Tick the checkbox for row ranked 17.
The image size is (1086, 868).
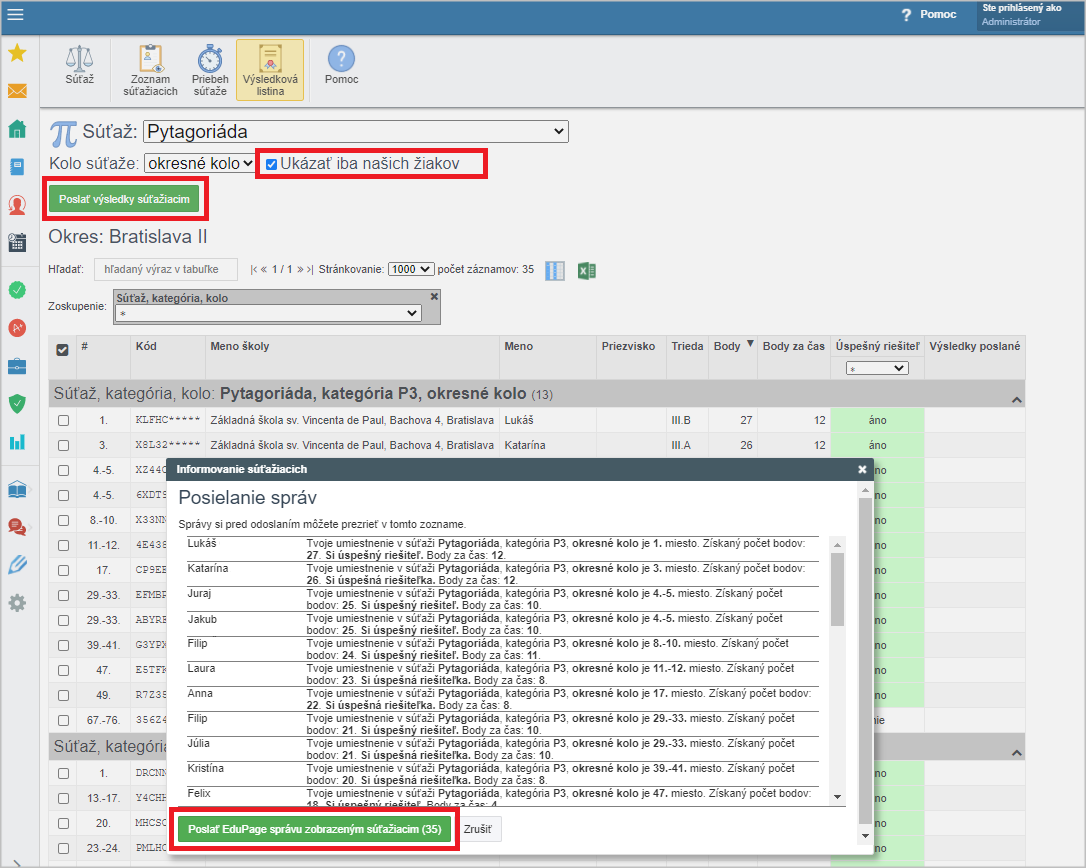[x=64, y=570]
